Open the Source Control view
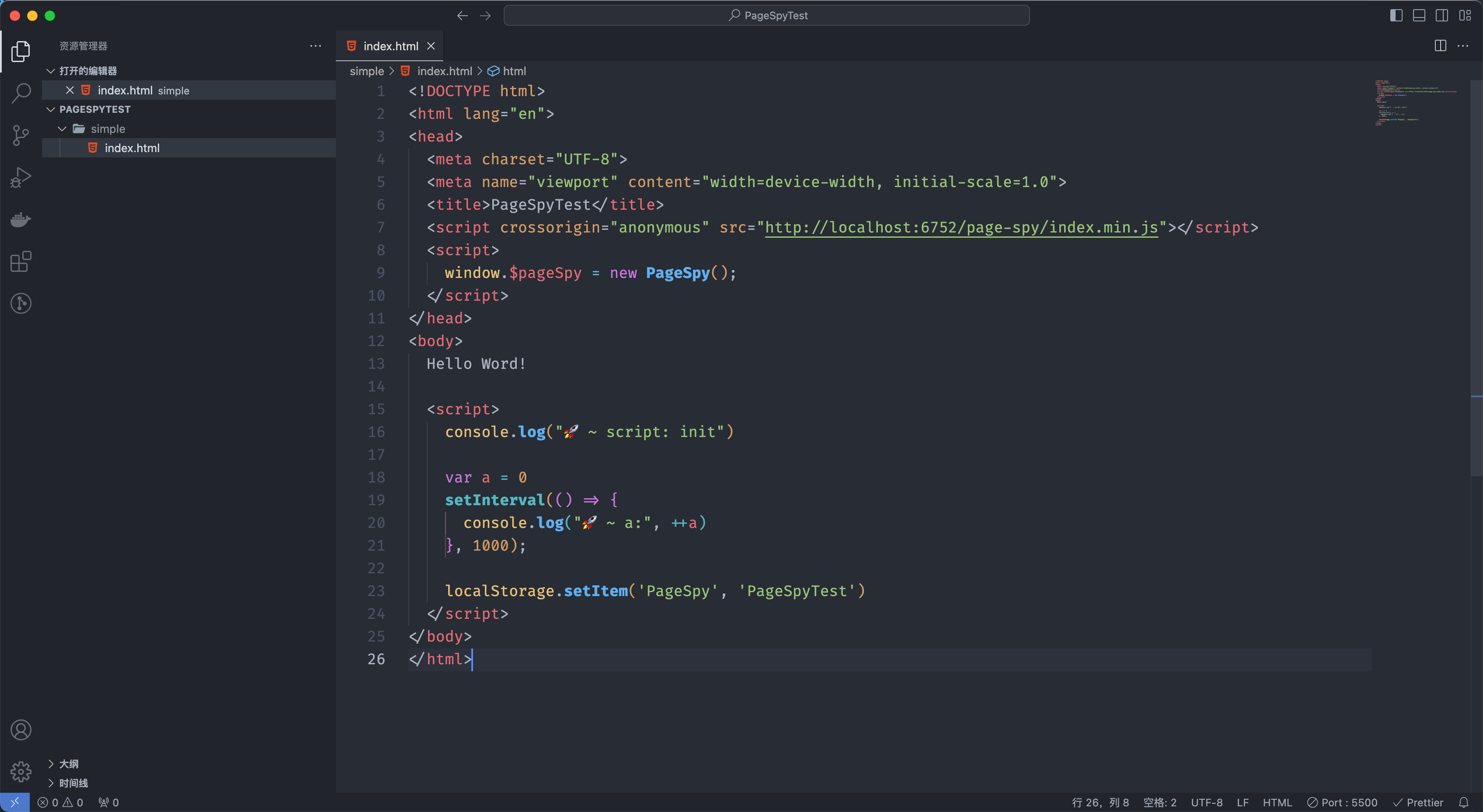The width and height of the screenshot is (1483, 812). (21, 135)
